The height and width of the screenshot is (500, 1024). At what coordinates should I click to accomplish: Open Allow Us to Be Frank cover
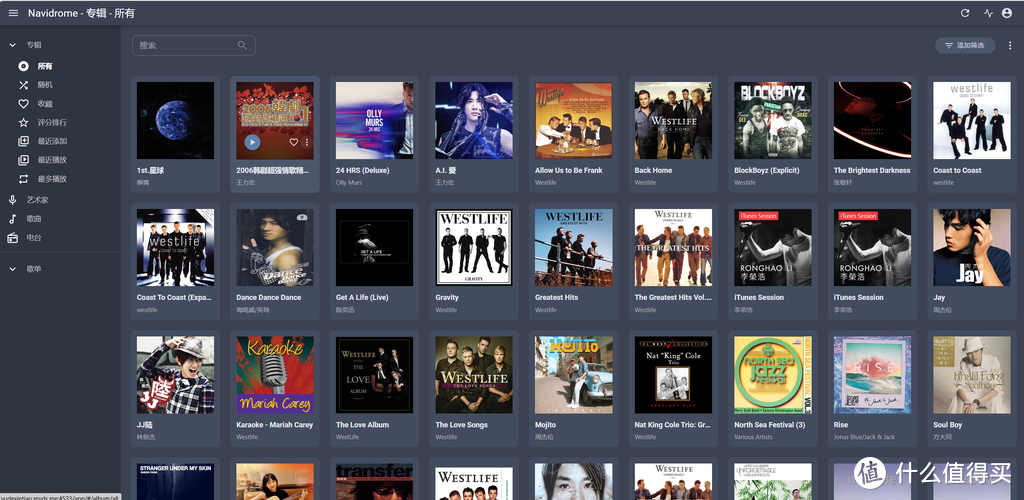573,120
